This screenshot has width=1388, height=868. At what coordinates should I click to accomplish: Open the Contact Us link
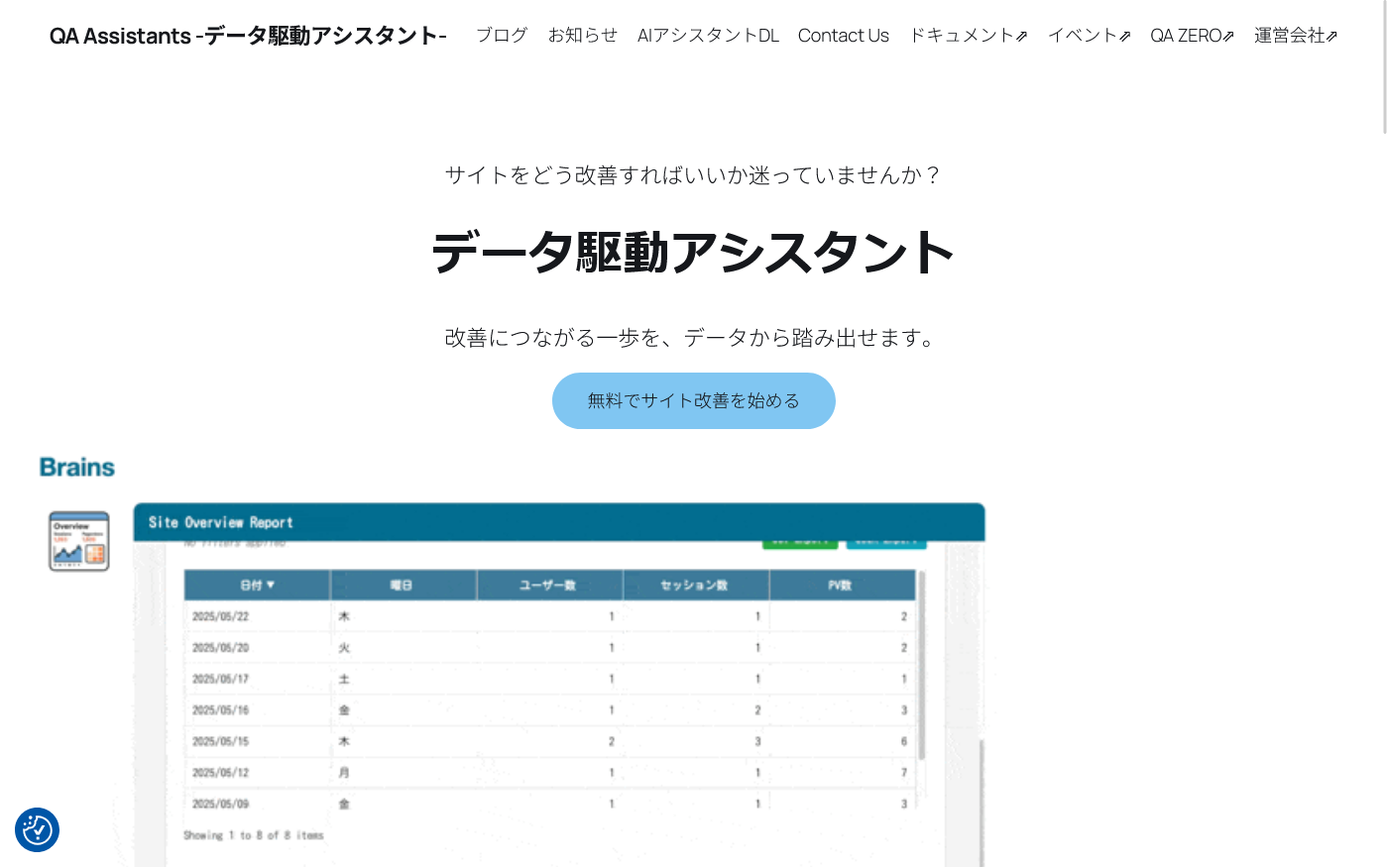(844, 36)
